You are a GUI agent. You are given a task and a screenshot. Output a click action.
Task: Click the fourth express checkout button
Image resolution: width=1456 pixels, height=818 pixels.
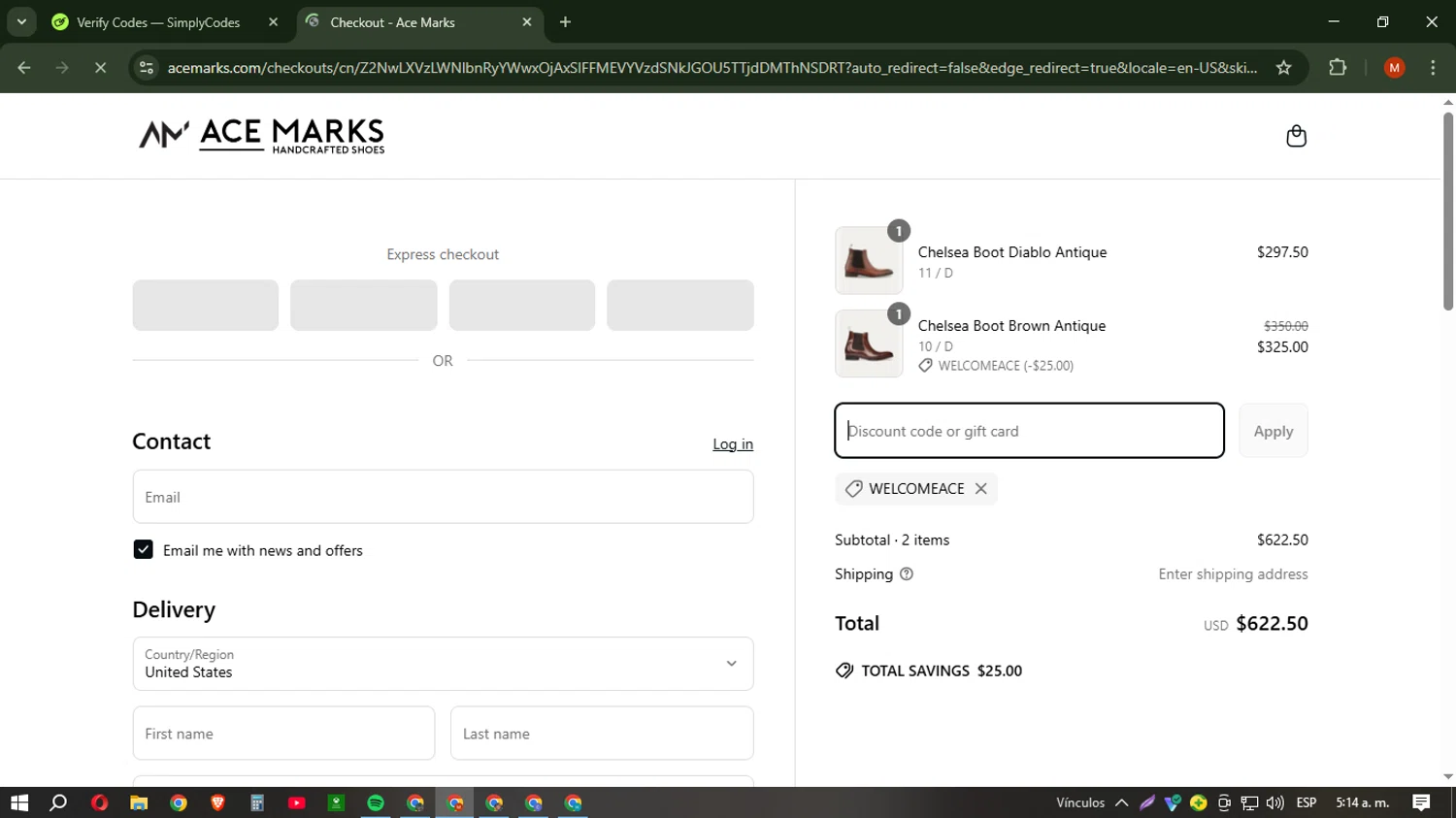(680, 306)
